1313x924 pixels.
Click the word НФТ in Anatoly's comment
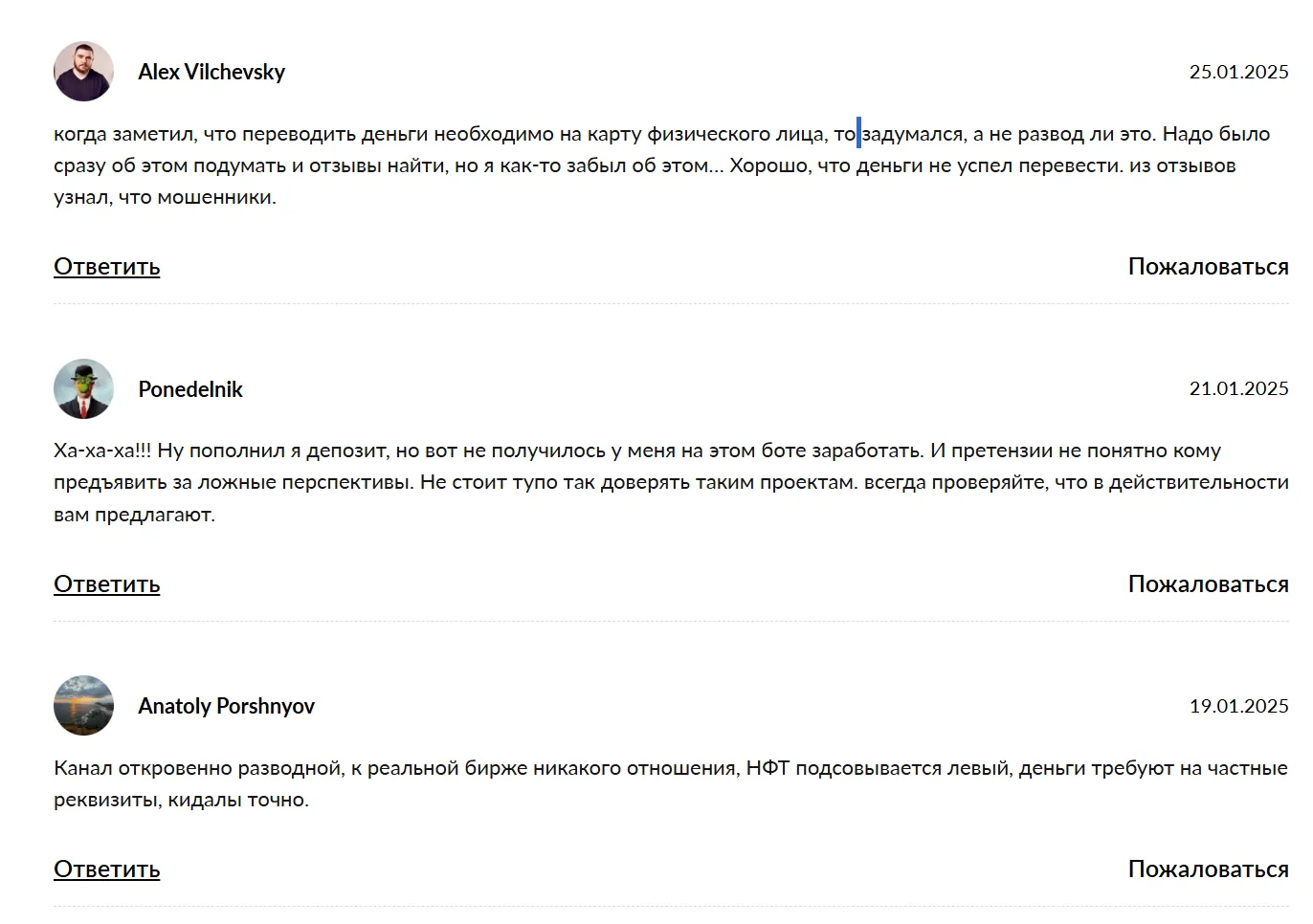(x=768, y=768)
